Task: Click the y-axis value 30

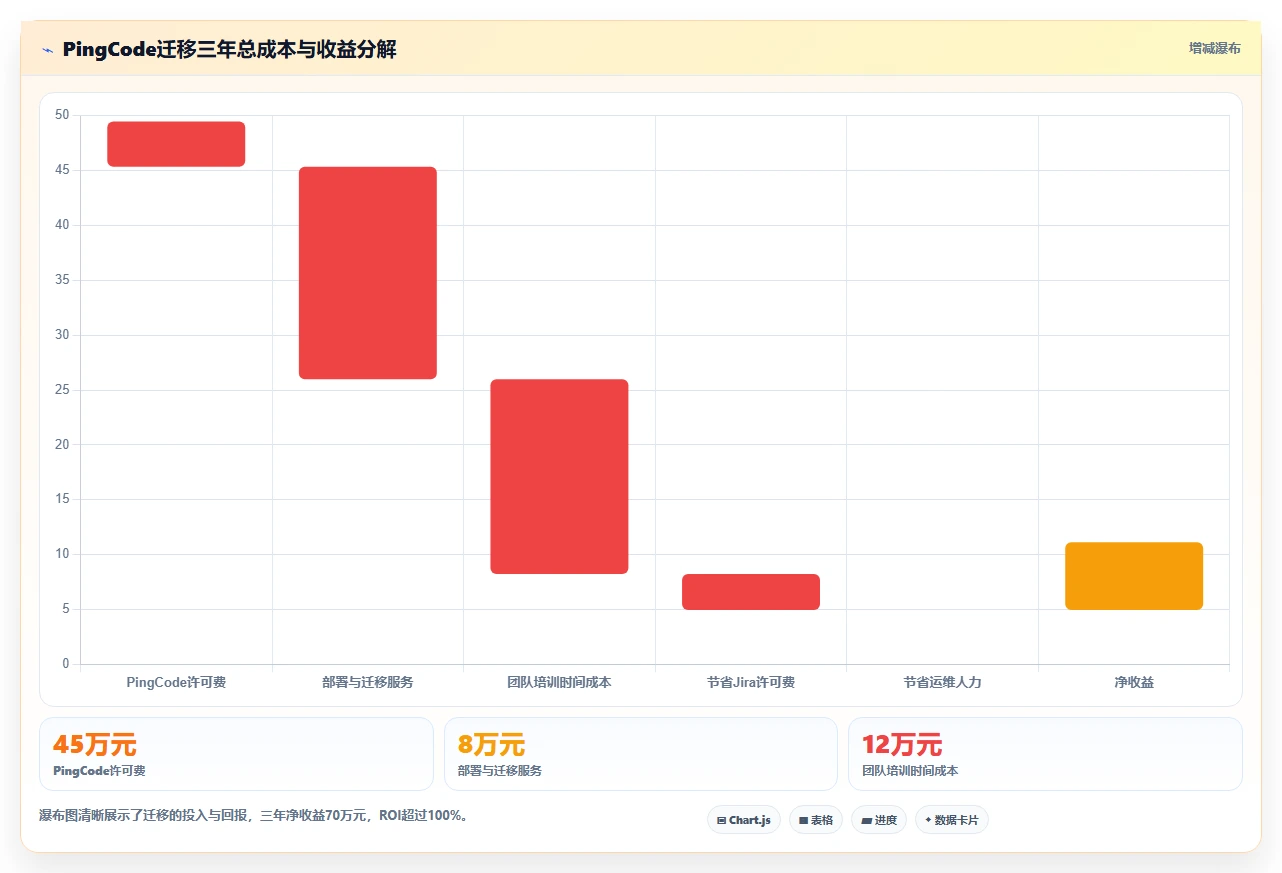Action: click(62, 335)
